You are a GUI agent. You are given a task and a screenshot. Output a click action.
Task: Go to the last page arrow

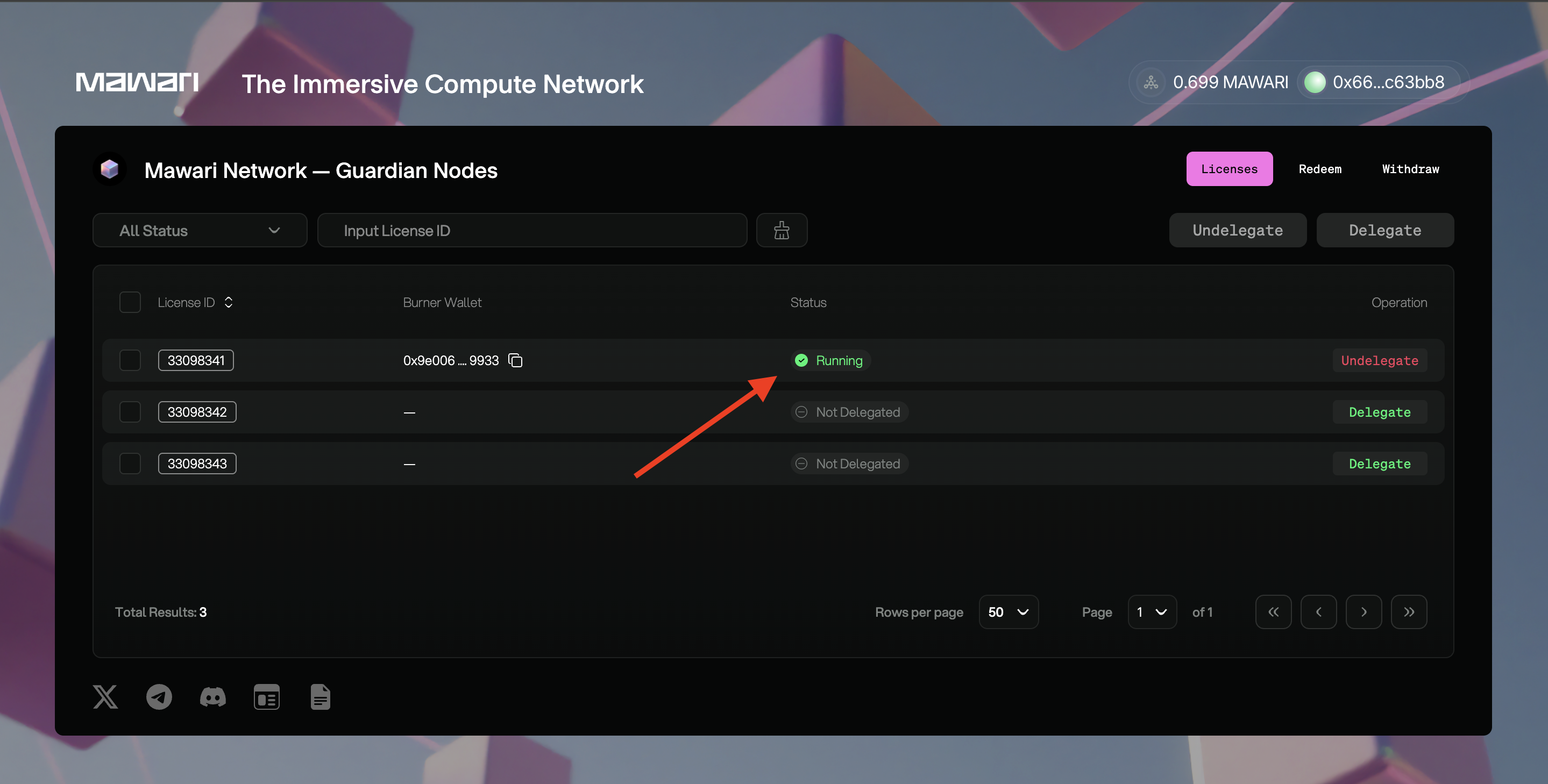(1409, 611)
